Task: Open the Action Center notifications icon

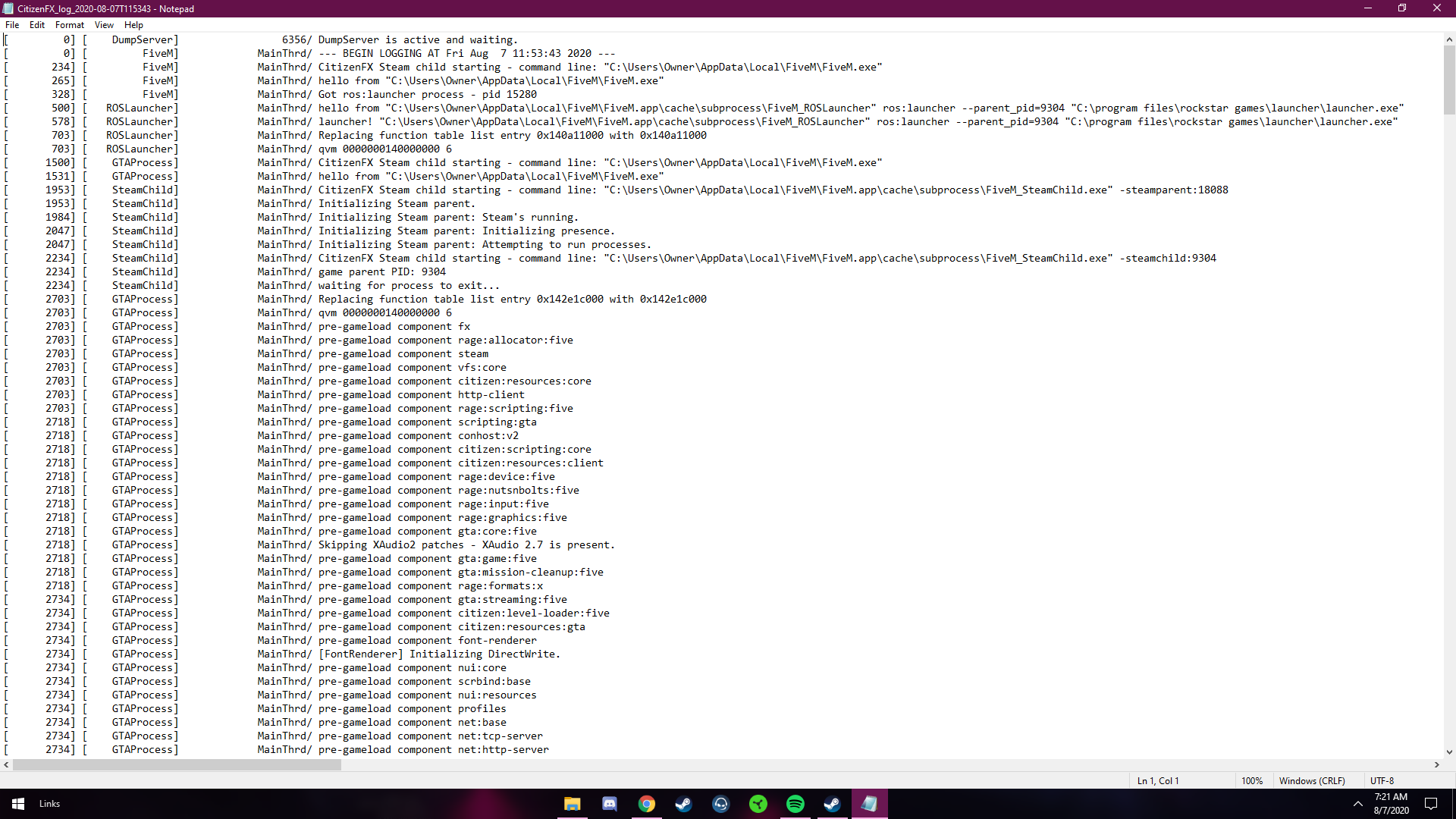Action: click(1431, 804)
